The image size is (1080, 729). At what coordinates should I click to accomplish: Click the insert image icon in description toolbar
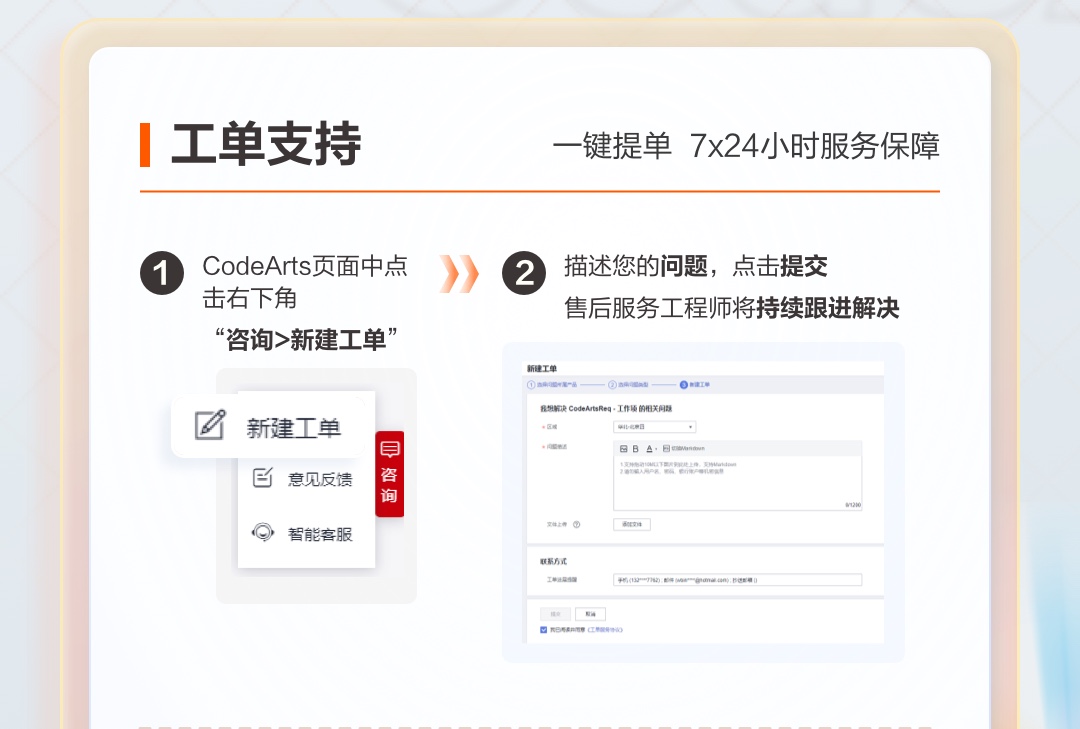pos(623,449)
